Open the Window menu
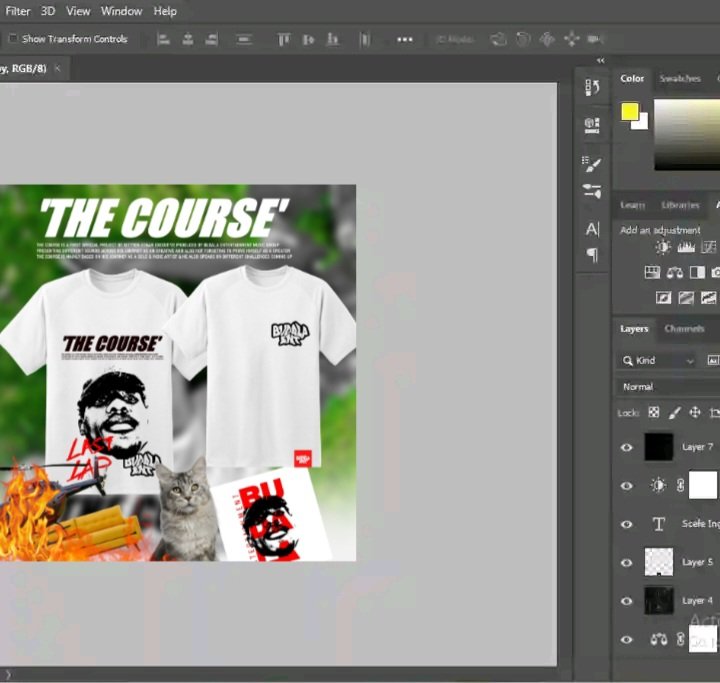720x683 pixels. click(122, 11)
